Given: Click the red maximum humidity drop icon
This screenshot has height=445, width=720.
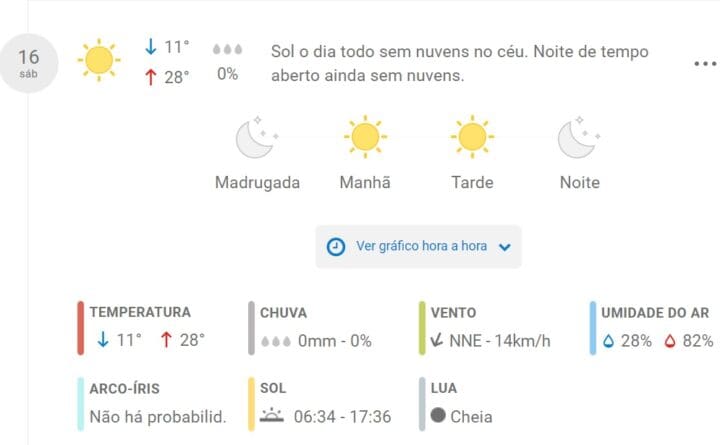Looking at the screenshot, I should tap(670, 341).
